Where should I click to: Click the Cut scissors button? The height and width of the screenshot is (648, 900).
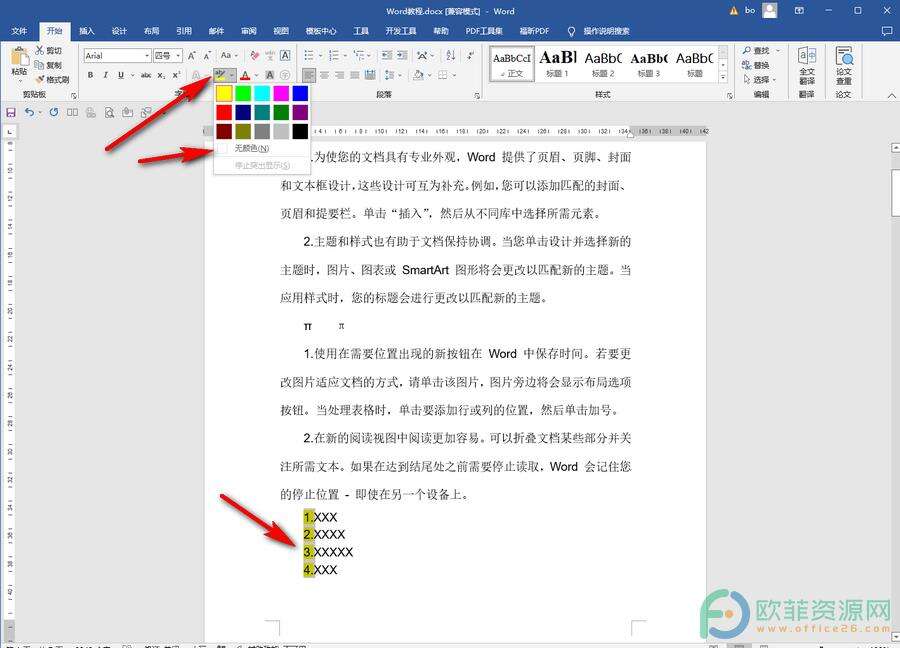coord(48,51)
